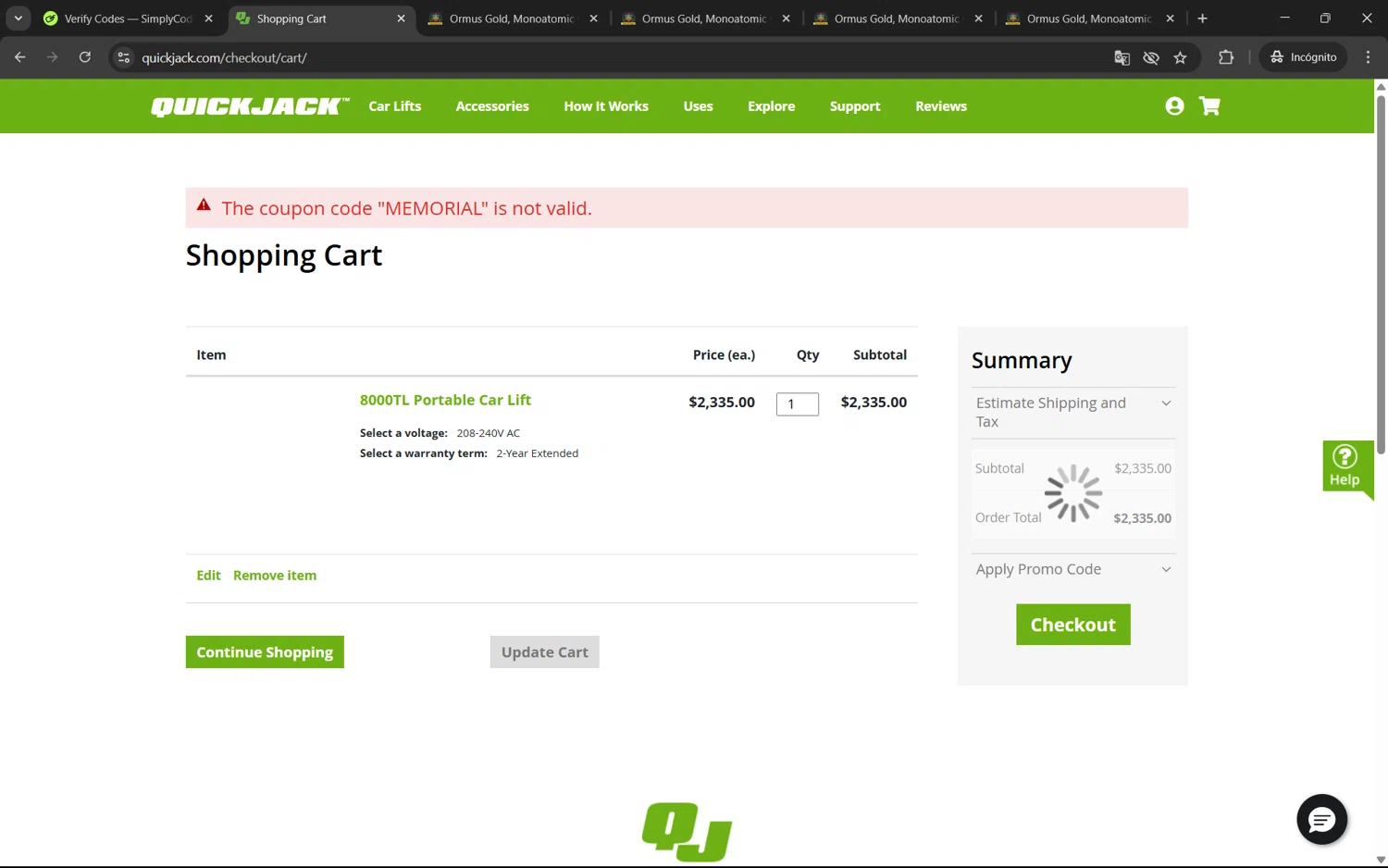Click the 208-240V AC voltage text
The height and width of the screenshot is (868, 1388).
(x=489, y=433)
